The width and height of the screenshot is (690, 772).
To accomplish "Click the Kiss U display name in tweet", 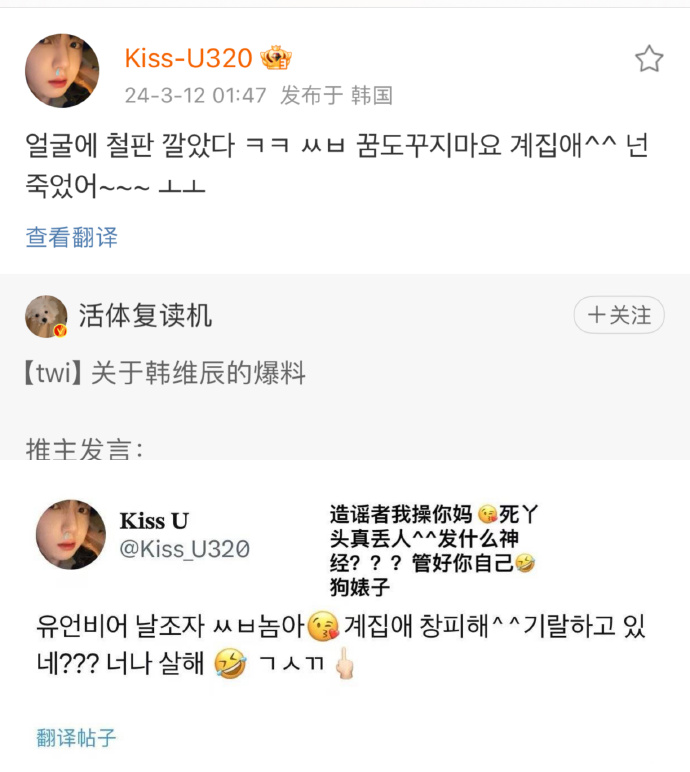I will 154,521.
